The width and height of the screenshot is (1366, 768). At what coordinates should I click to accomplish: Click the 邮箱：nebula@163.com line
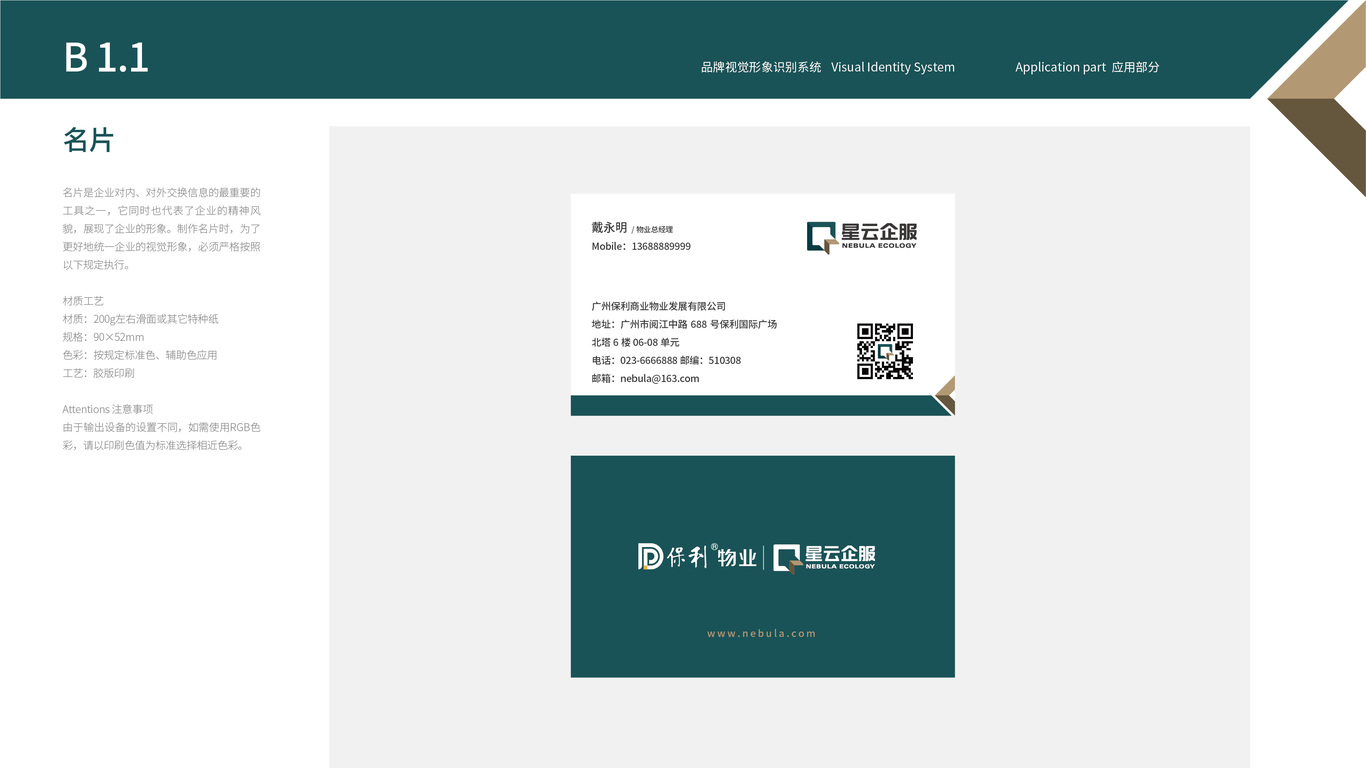coord(645,378)
